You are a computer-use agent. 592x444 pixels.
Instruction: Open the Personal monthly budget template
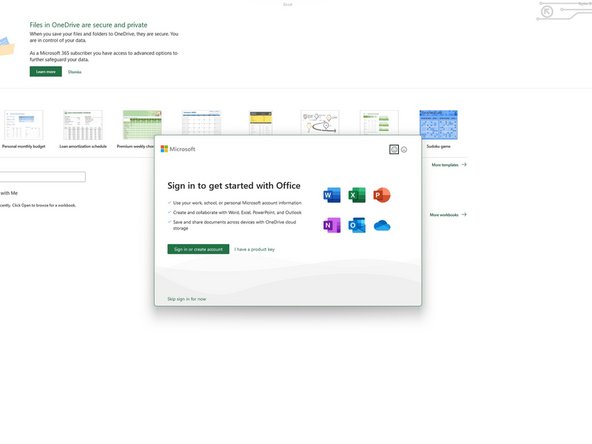[x=23, y=125]
